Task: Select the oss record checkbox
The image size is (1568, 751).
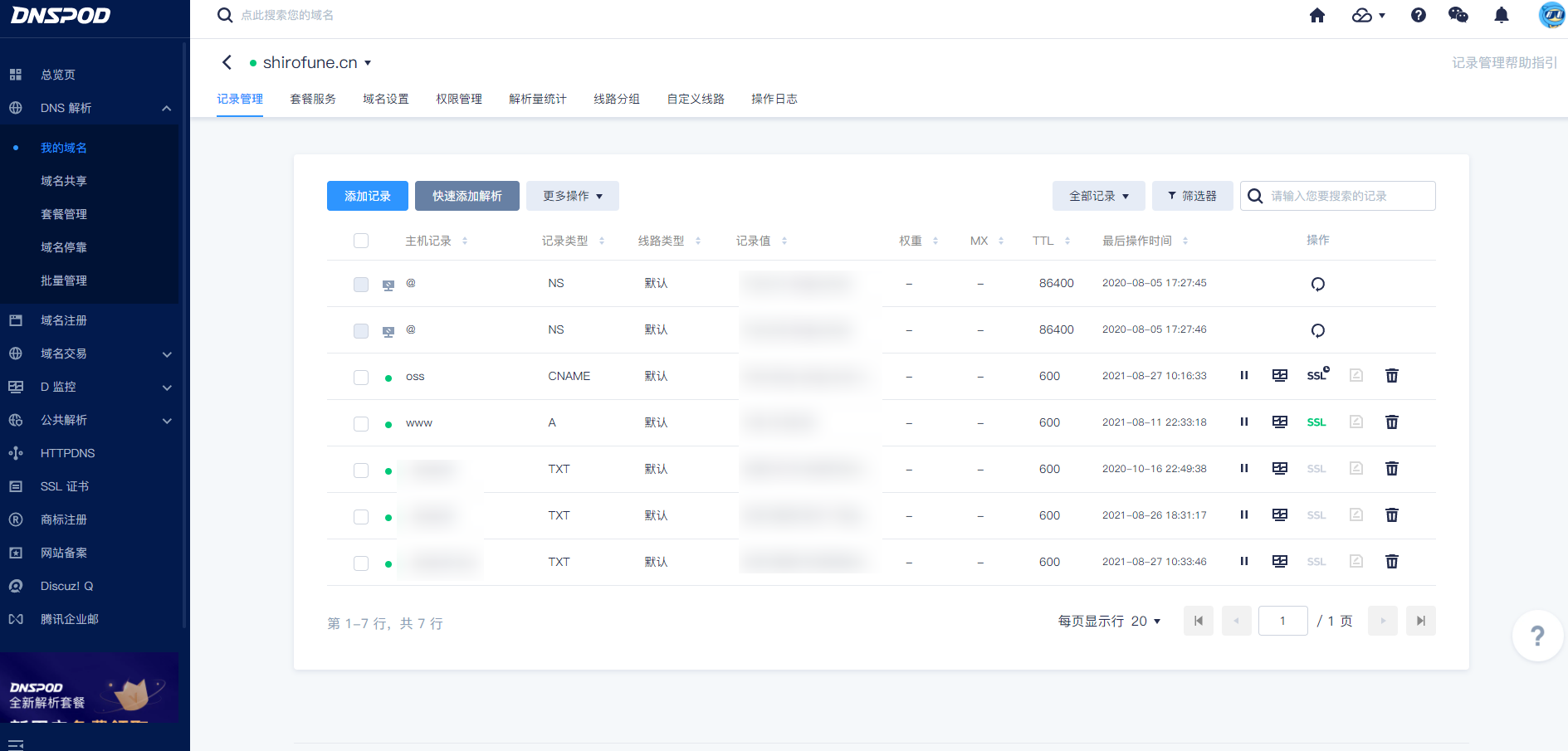Action: point(361,377)
